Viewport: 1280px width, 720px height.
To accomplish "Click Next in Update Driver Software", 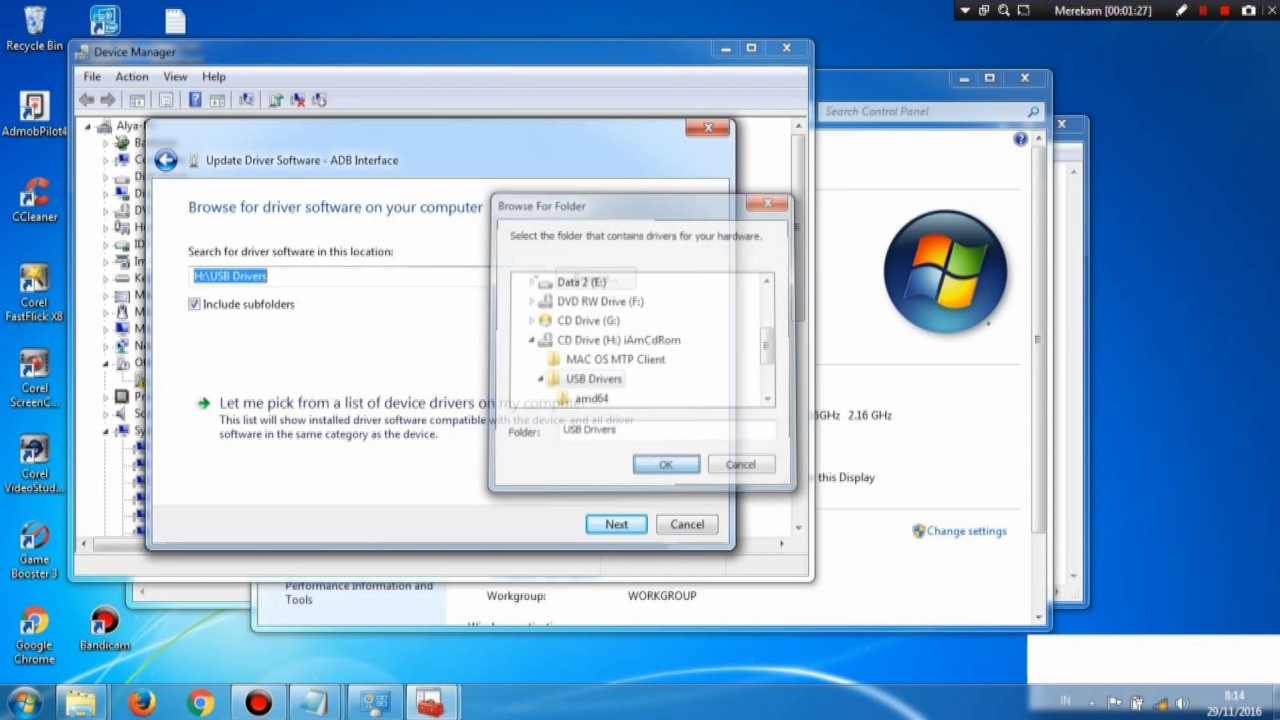I will coord(617,524).
